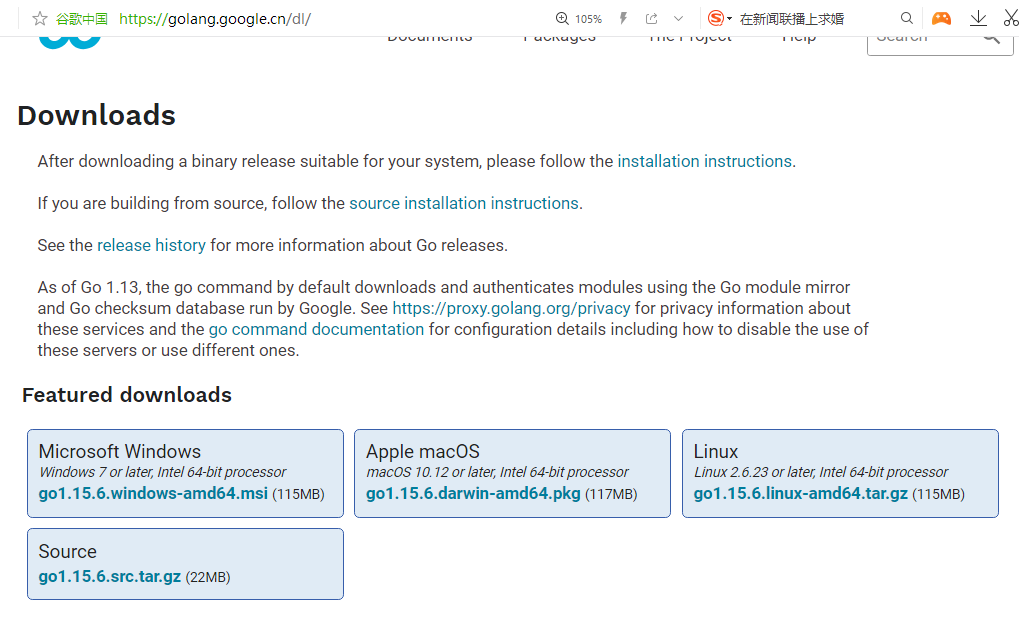The image size is (1019, 620).
Task: Click the browser search magnifier icon
Action: [907, 18]
